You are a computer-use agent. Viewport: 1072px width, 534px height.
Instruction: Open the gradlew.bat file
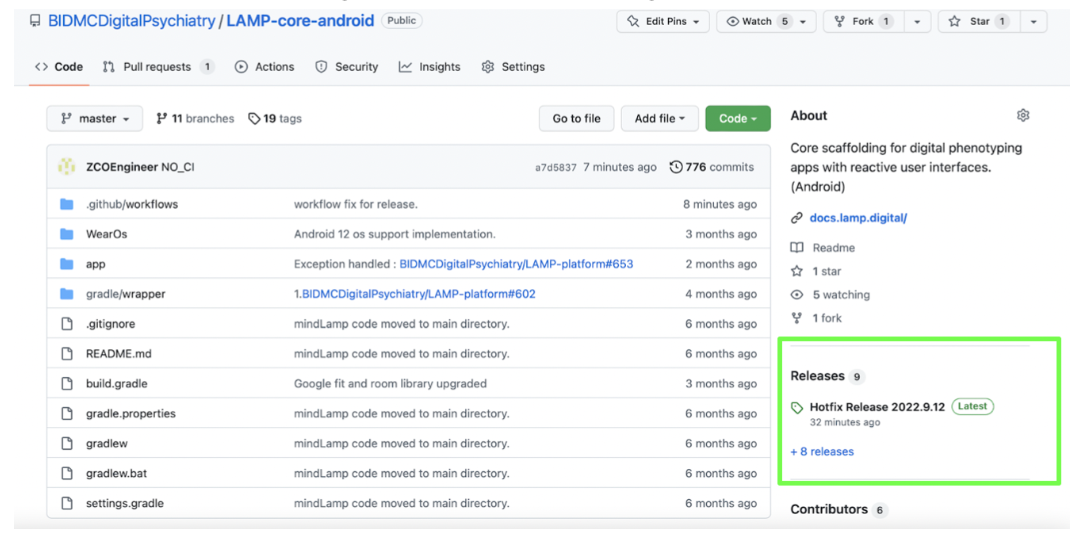pos(116,473)
